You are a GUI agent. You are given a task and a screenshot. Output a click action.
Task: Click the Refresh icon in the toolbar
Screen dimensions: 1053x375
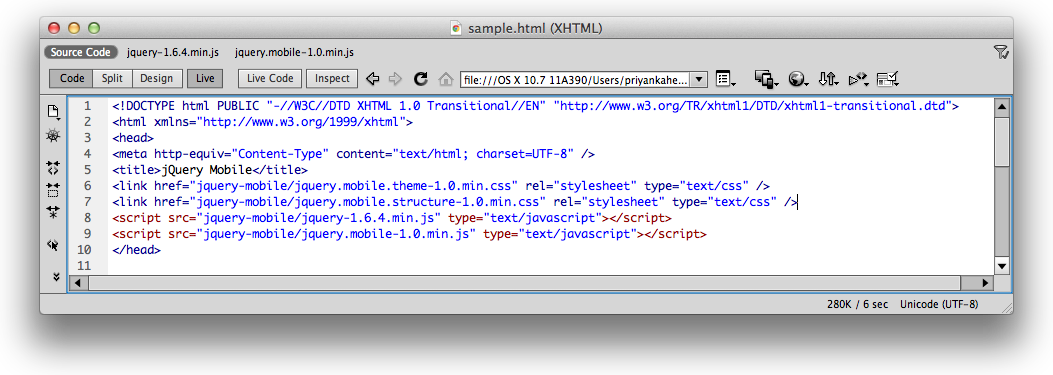coord(421,79)
